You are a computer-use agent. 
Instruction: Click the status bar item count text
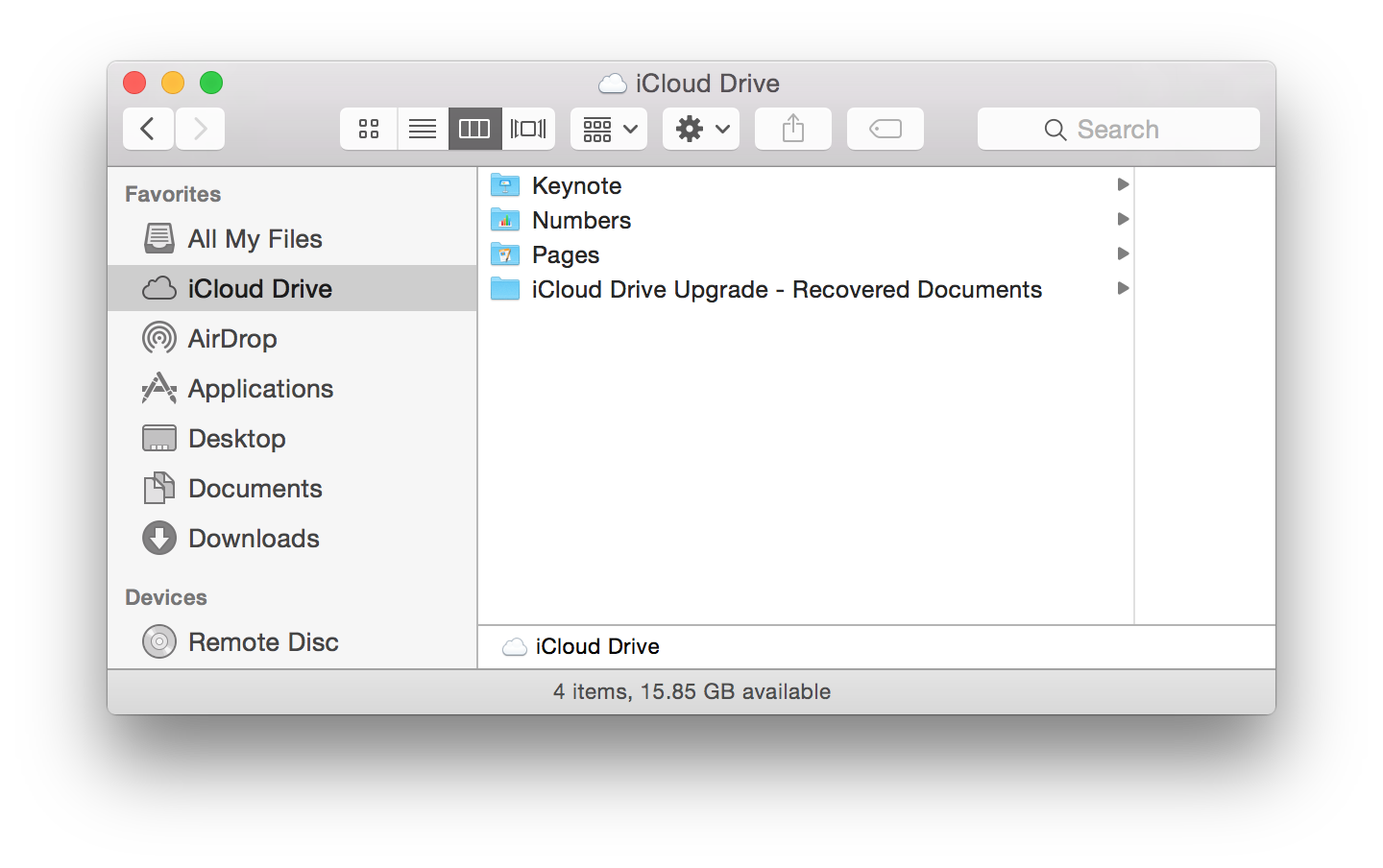[691, 691]
